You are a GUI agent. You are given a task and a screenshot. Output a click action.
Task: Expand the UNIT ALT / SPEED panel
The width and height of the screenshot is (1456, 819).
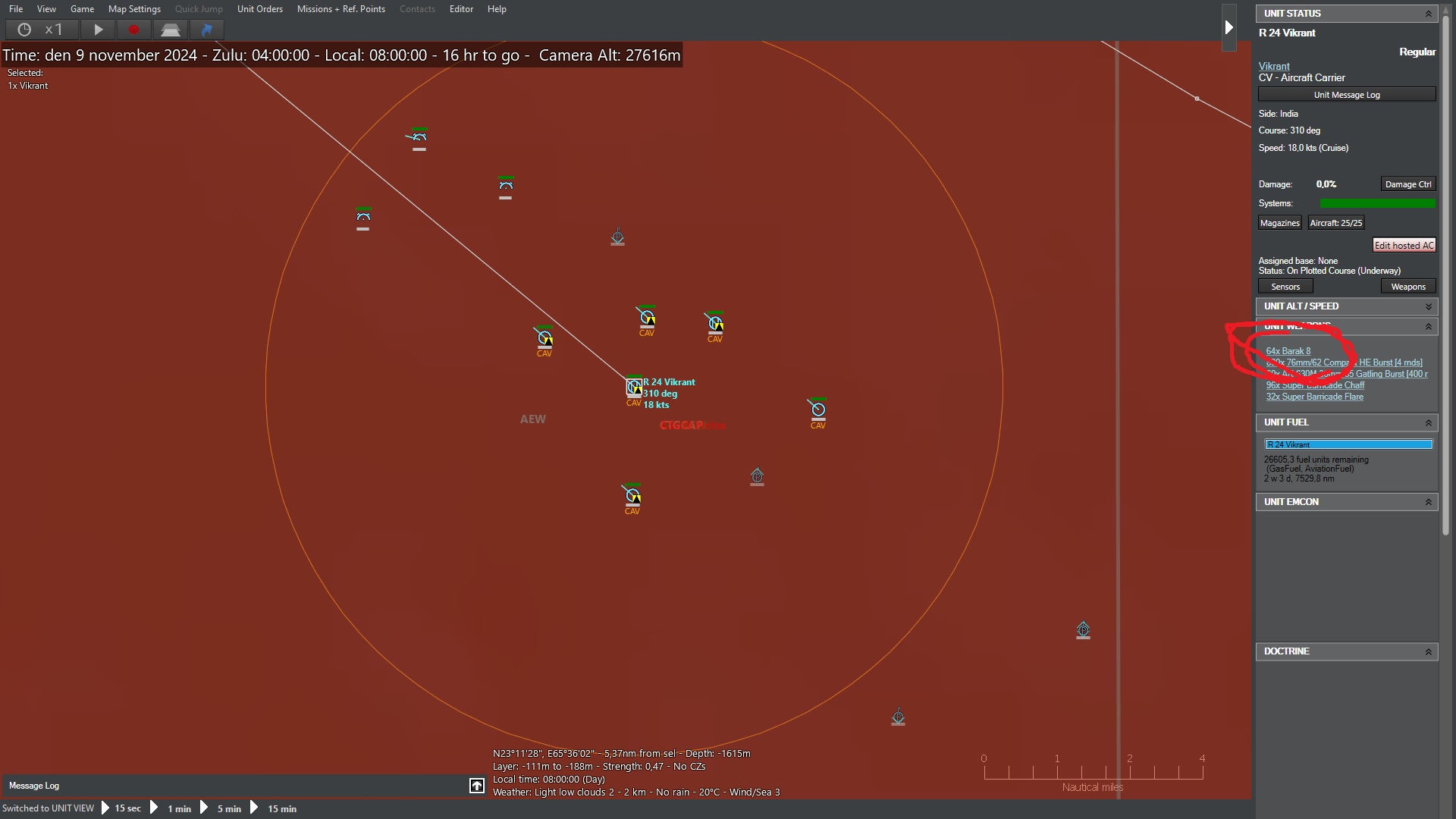click(x=1428, y=306)
